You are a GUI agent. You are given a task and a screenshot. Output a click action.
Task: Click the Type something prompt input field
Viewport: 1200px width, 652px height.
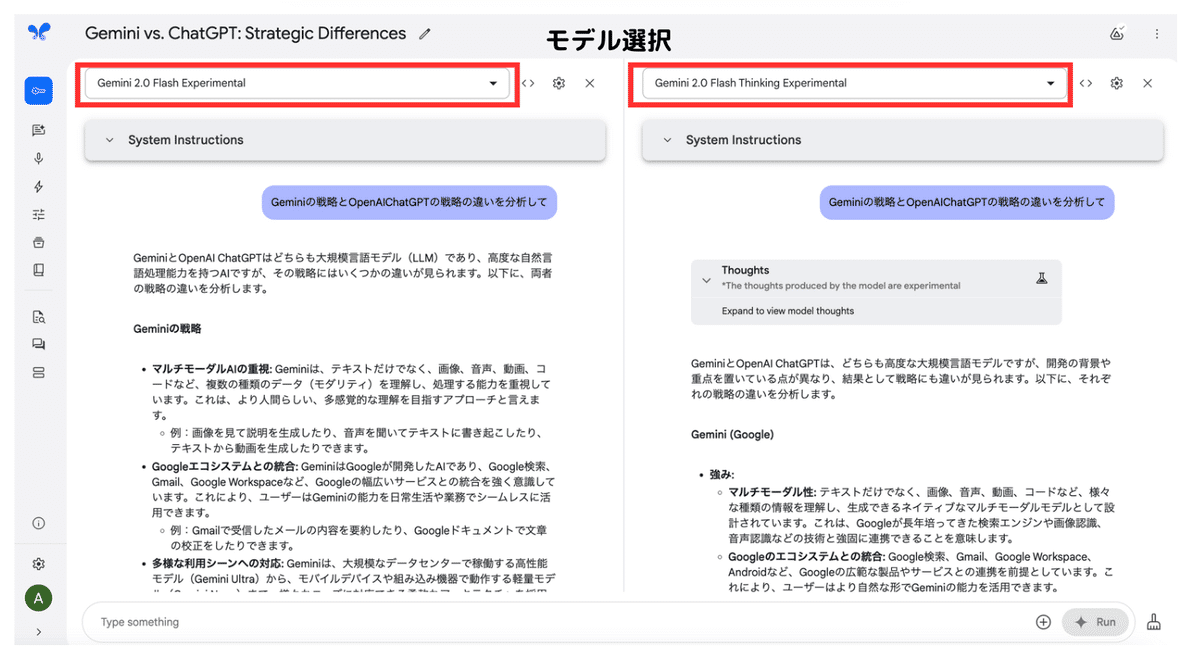click(560, 622)
